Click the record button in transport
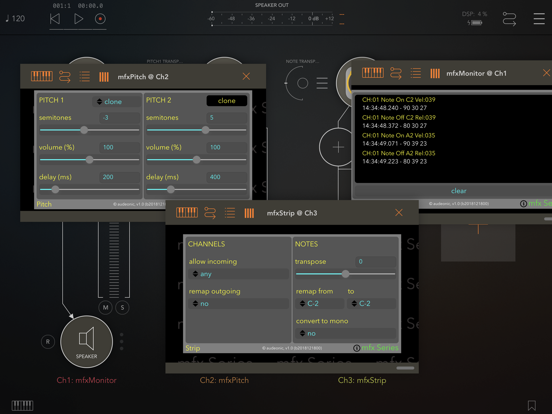 pos(100,19)
